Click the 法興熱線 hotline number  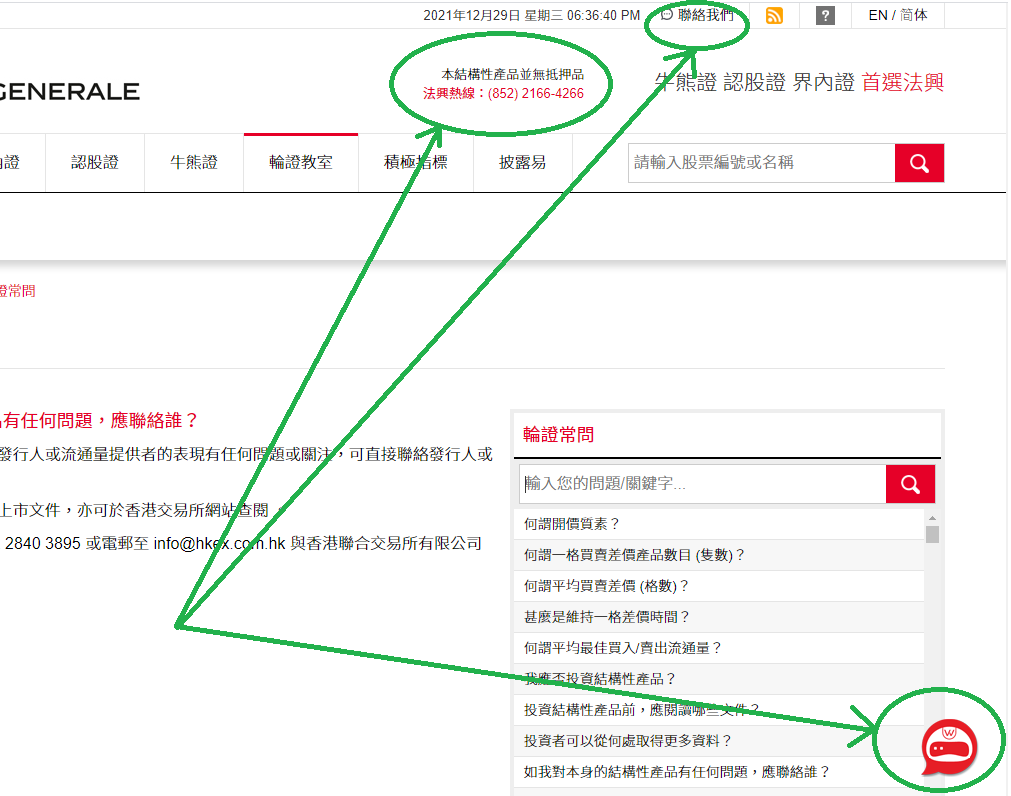536,93
